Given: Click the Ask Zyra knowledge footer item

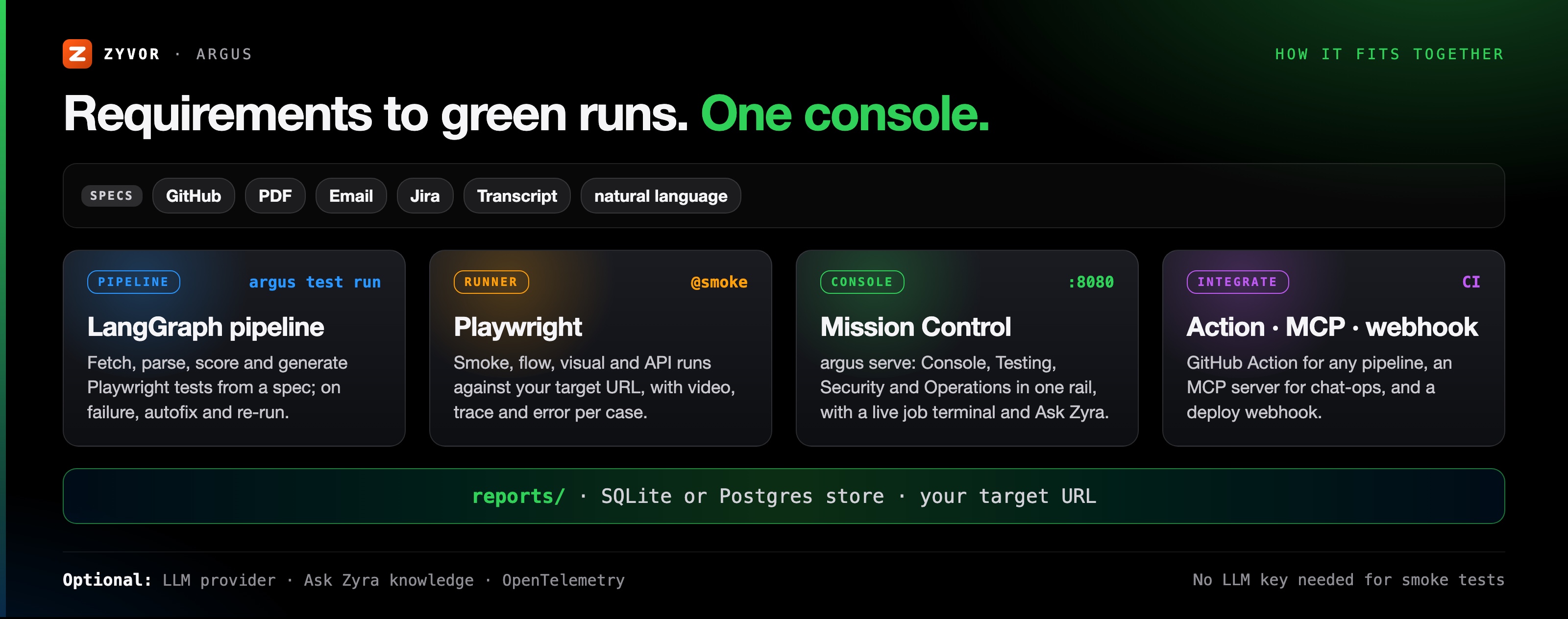Looking at the screenshot, I should tap(389, 580).
